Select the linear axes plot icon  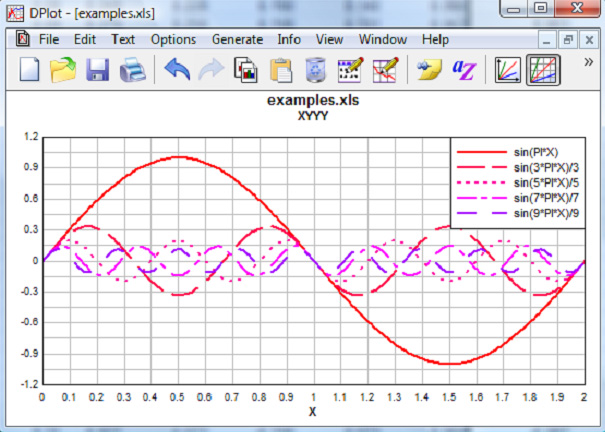508,70
